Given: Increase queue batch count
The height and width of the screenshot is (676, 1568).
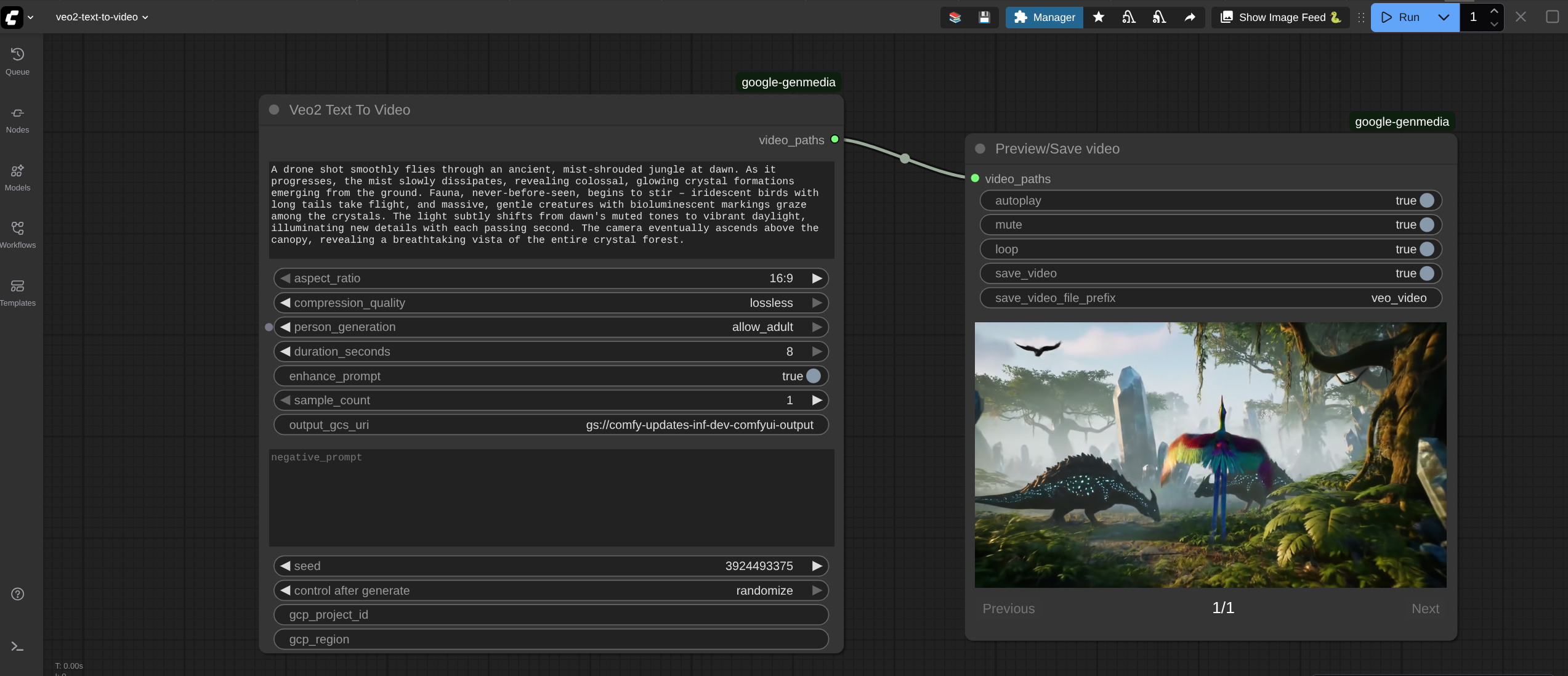Looking at the screenshot, I should coord(1494,10).
